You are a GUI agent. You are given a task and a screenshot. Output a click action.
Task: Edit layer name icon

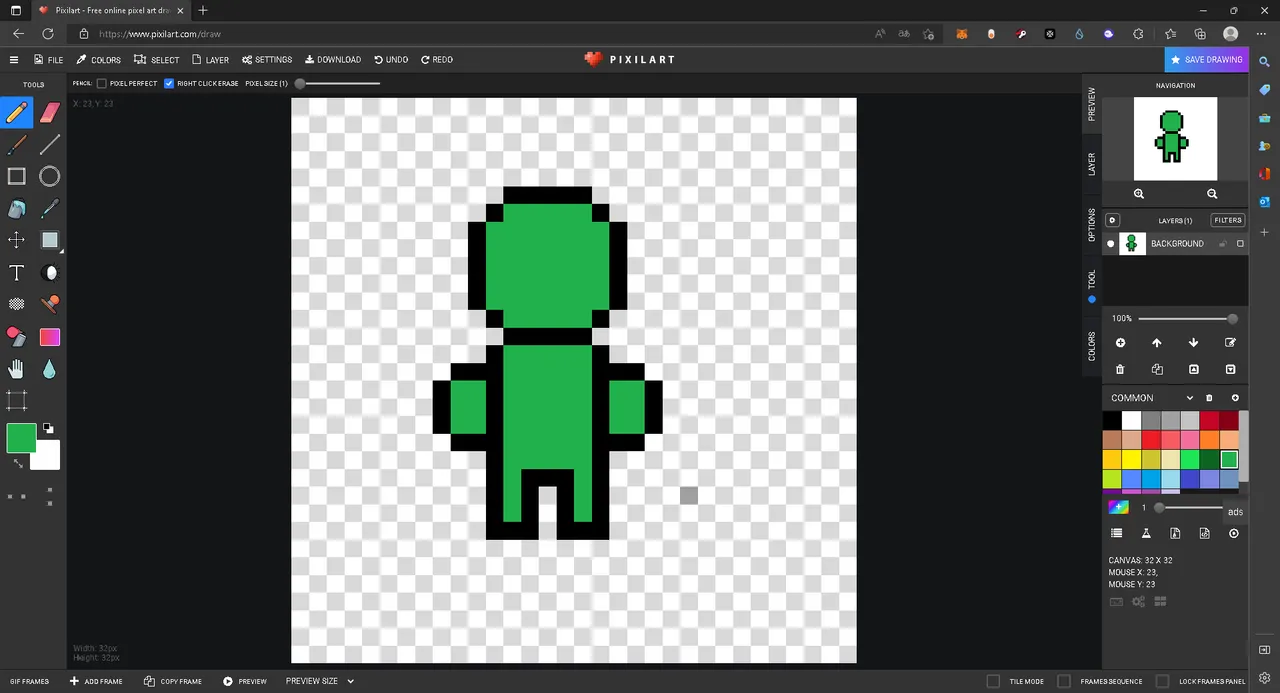(1230, 343)
